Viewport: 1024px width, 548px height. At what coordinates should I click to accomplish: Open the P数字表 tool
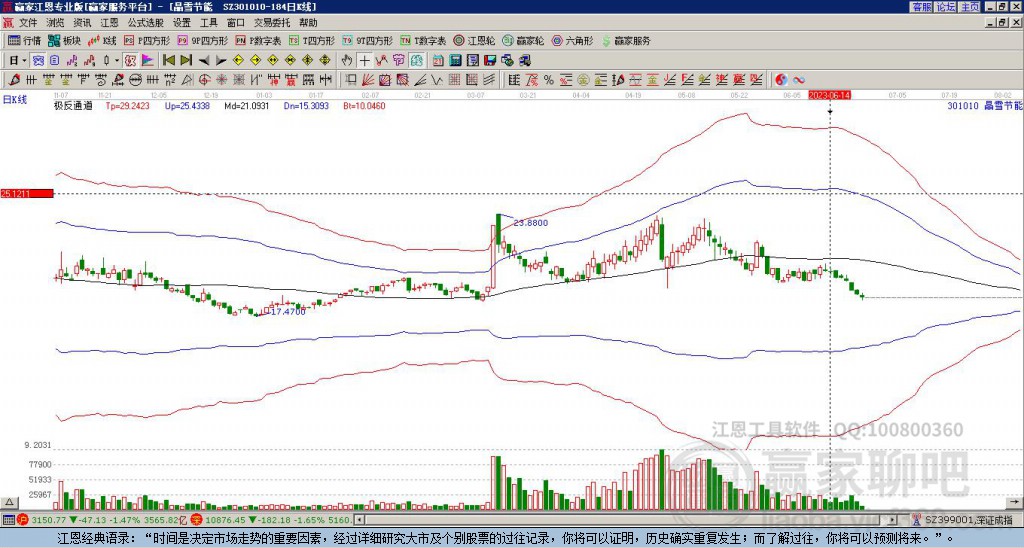259,40
